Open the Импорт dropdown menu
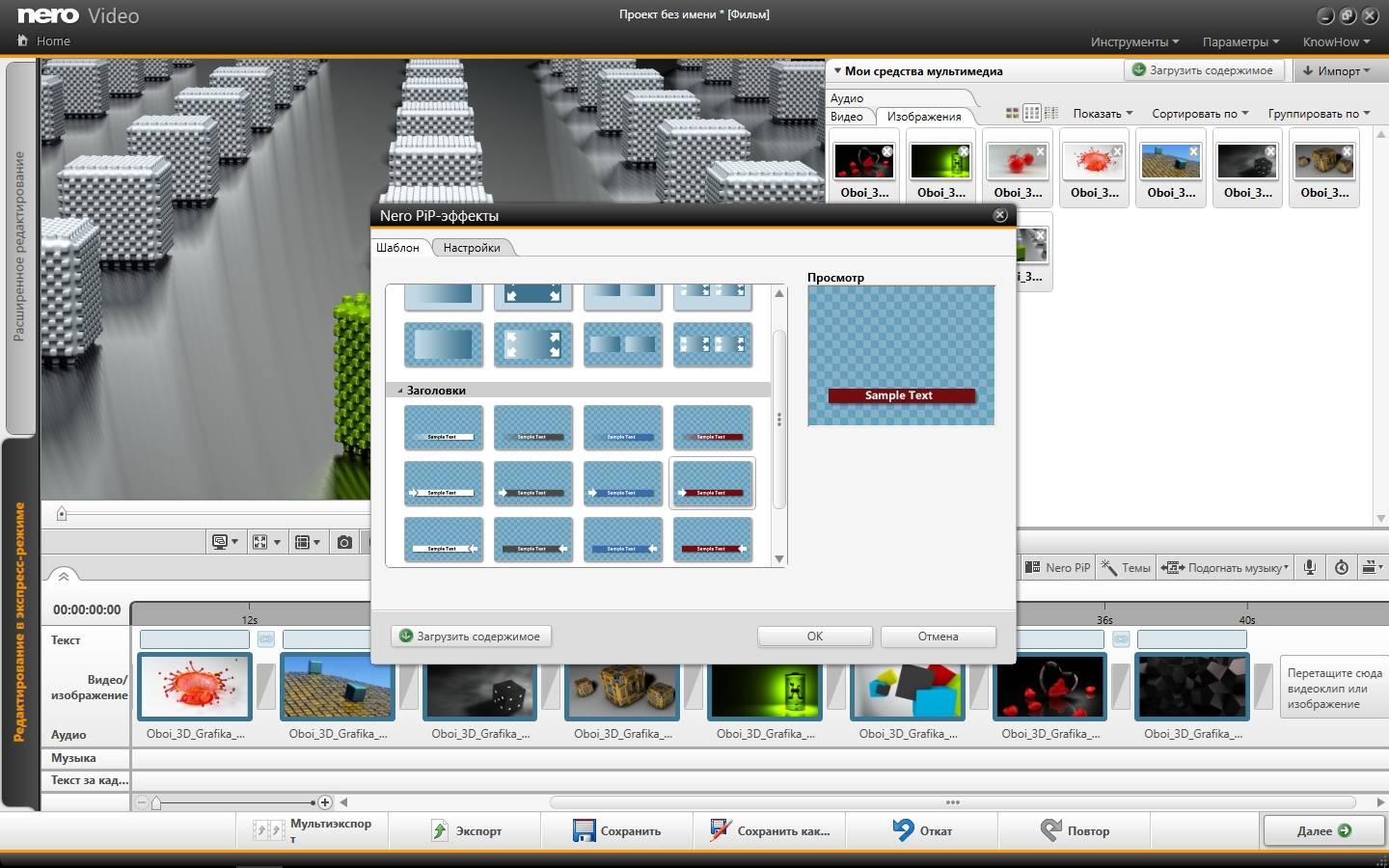The image size is (1389, 868). click(1336, 70)
